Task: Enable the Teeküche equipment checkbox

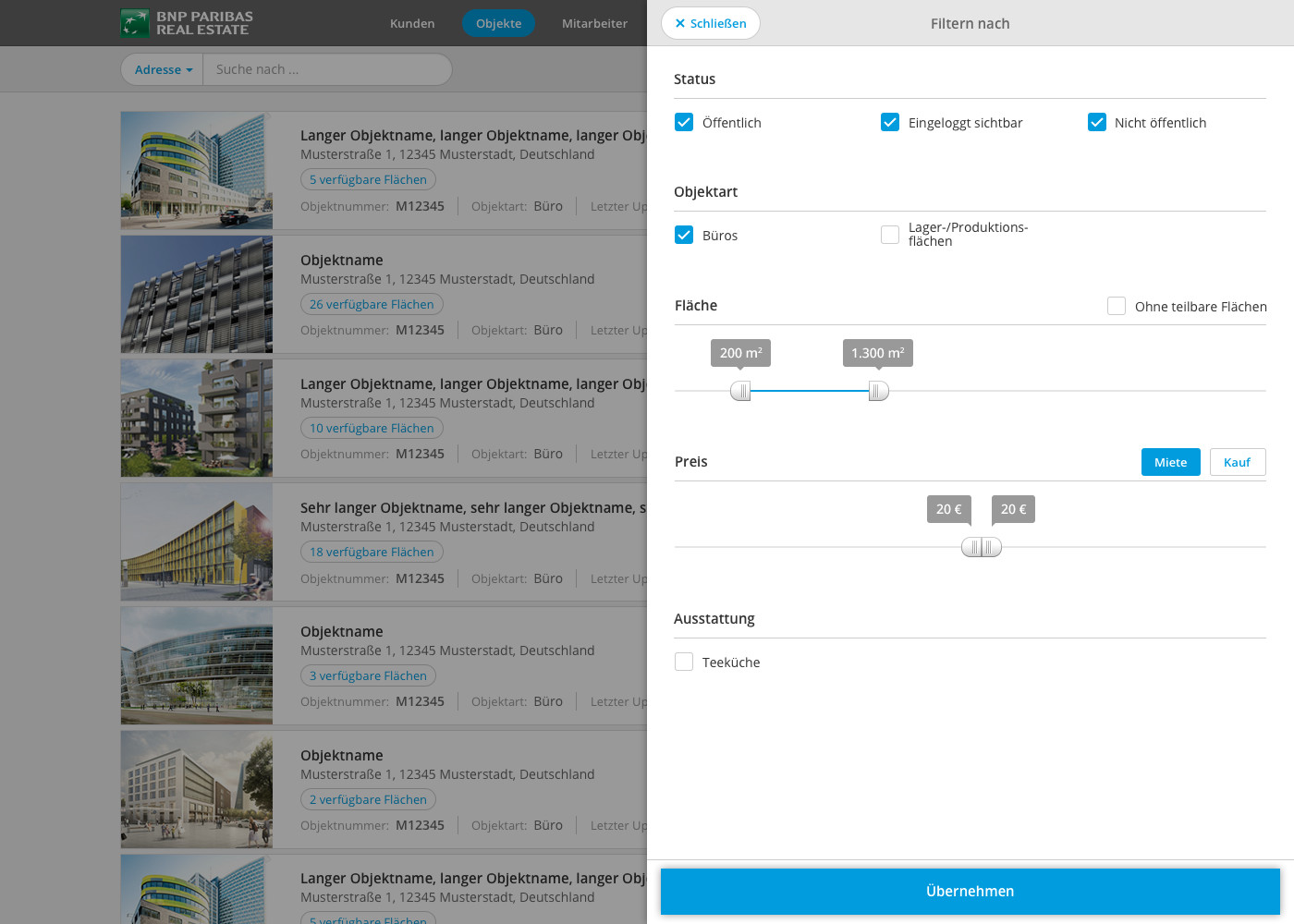Action: pyautogui.click(x=684, y=662)
